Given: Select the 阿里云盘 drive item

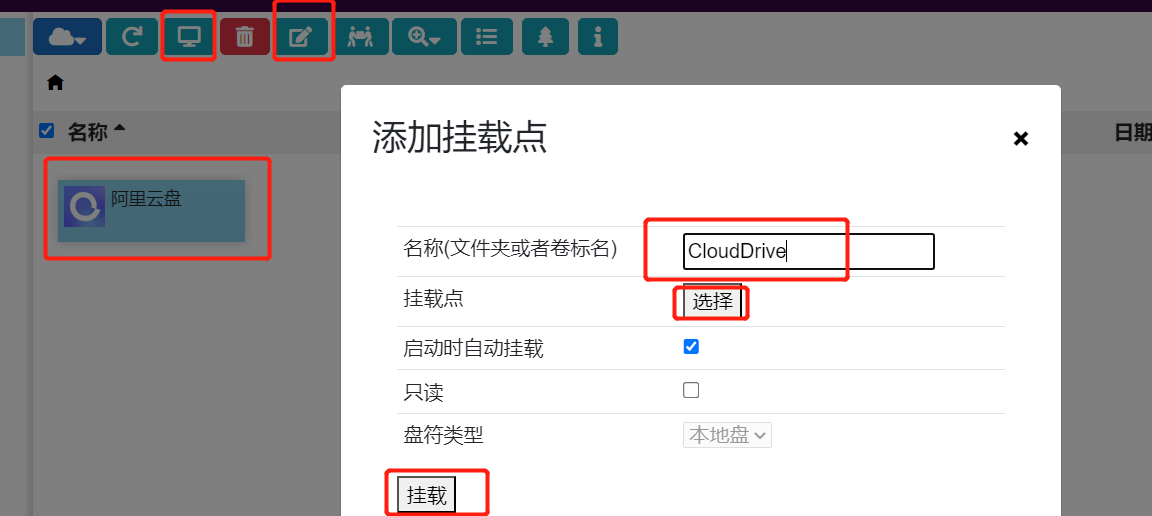Looking at the screenshot, I should click(x=151, y=210).
